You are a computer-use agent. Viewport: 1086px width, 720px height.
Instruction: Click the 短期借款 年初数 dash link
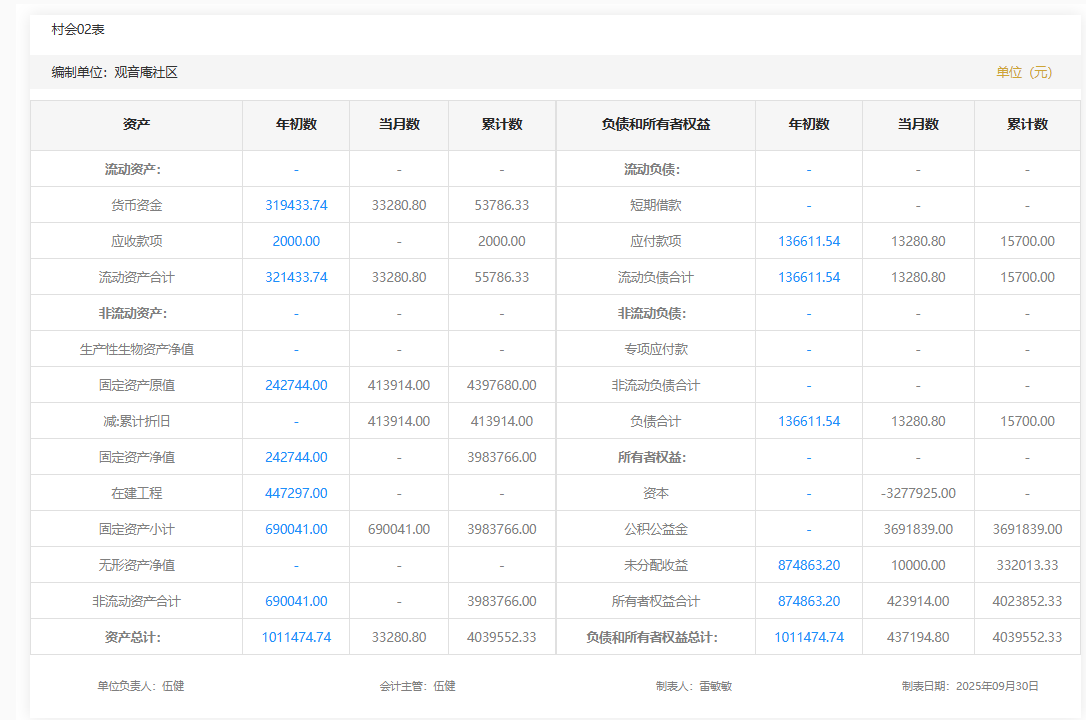[x=809, y=205]
